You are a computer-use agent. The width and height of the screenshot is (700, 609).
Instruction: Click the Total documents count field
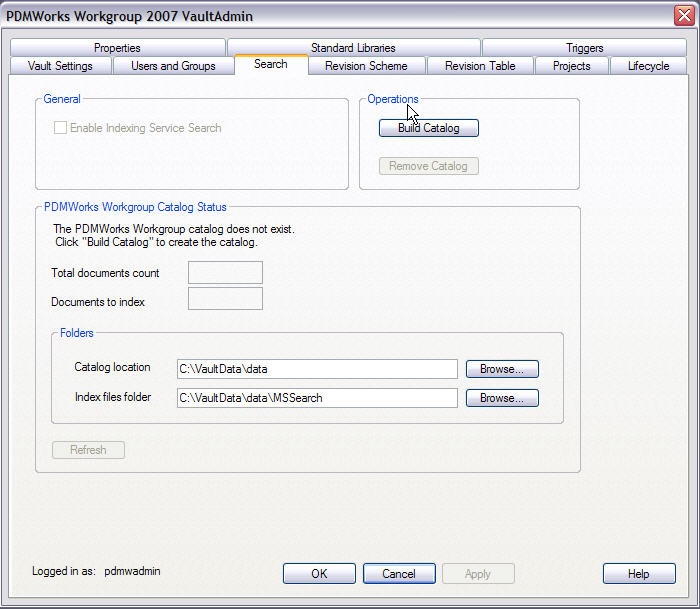225,272
